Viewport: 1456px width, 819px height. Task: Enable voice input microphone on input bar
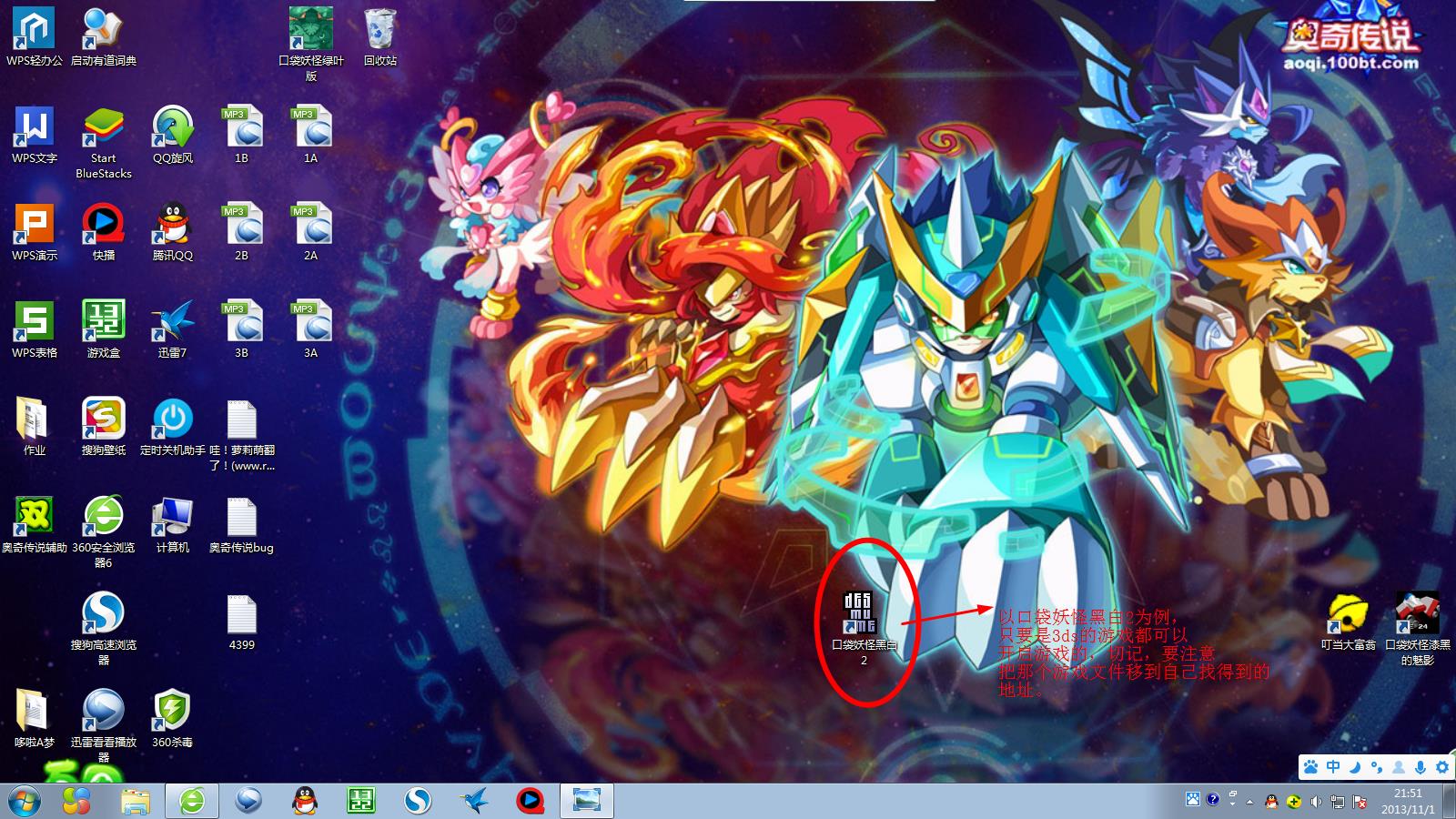(1421, 767)
